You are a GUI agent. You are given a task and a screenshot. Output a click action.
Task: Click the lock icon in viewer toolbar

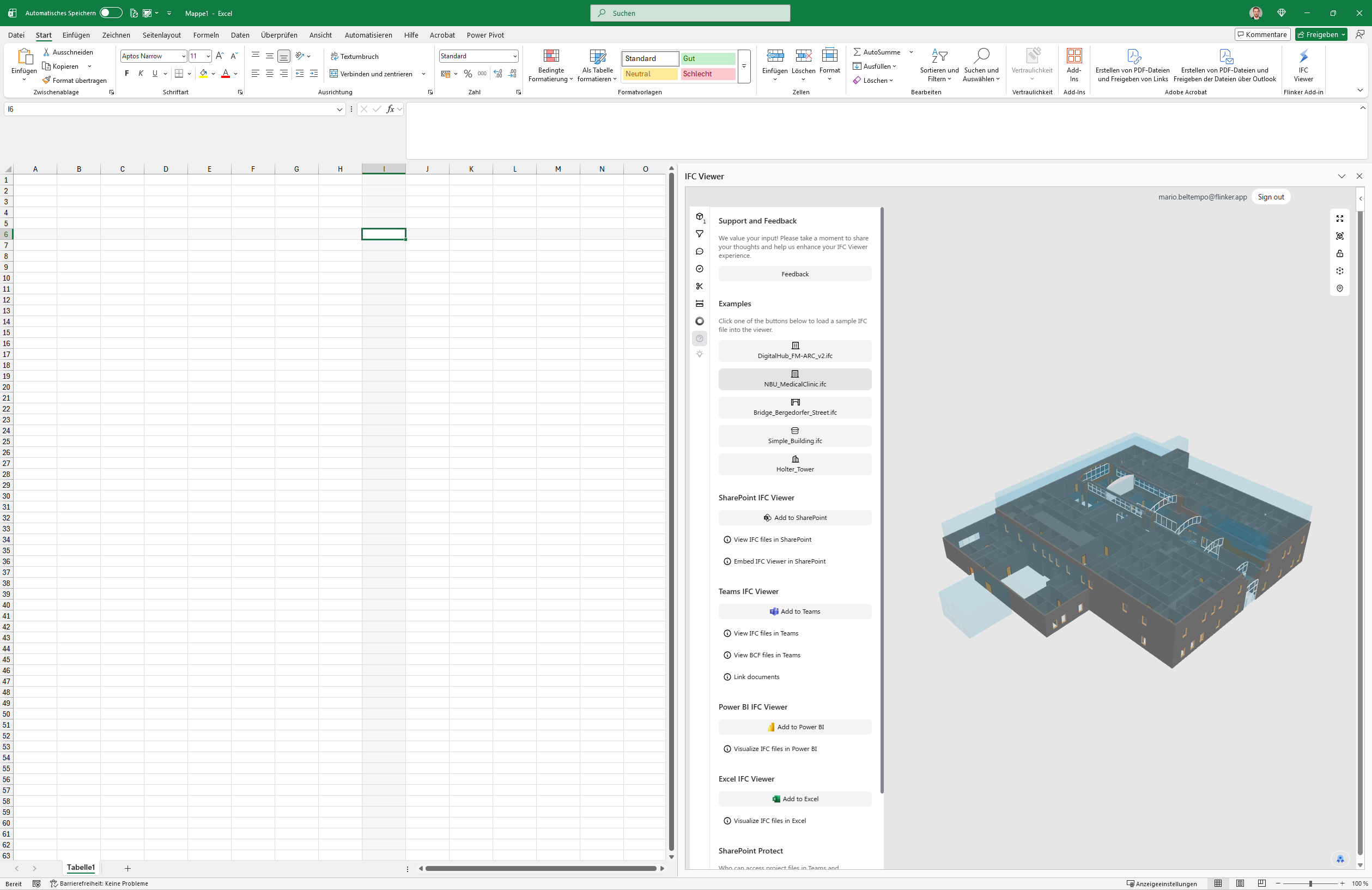click(x=1339, y=253)
